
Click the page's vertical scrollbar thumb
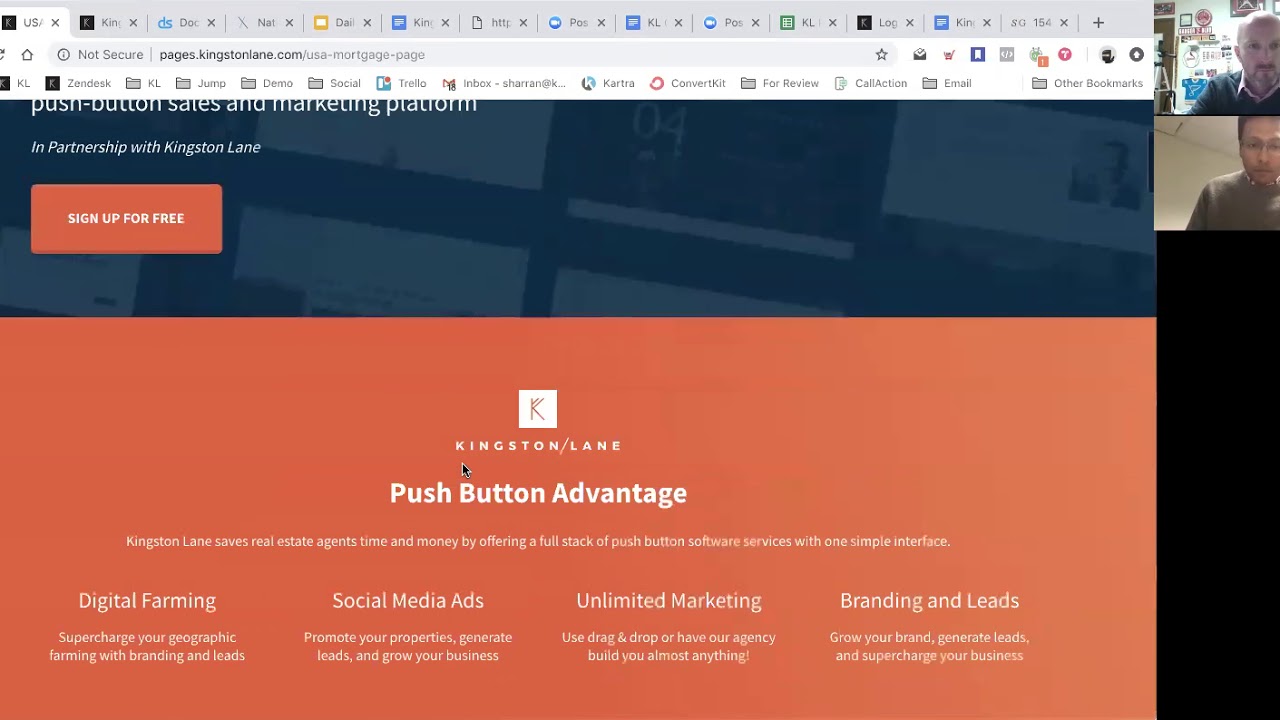[x=1151, y=160]
